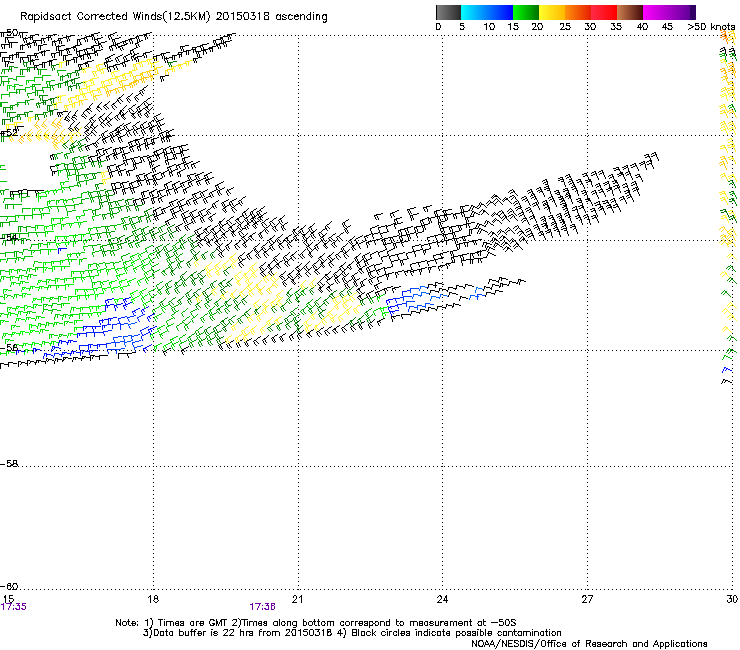Click the date text '20150318 ascending'
The height and width of the screenshot is (650, 740).
point(271,17)
